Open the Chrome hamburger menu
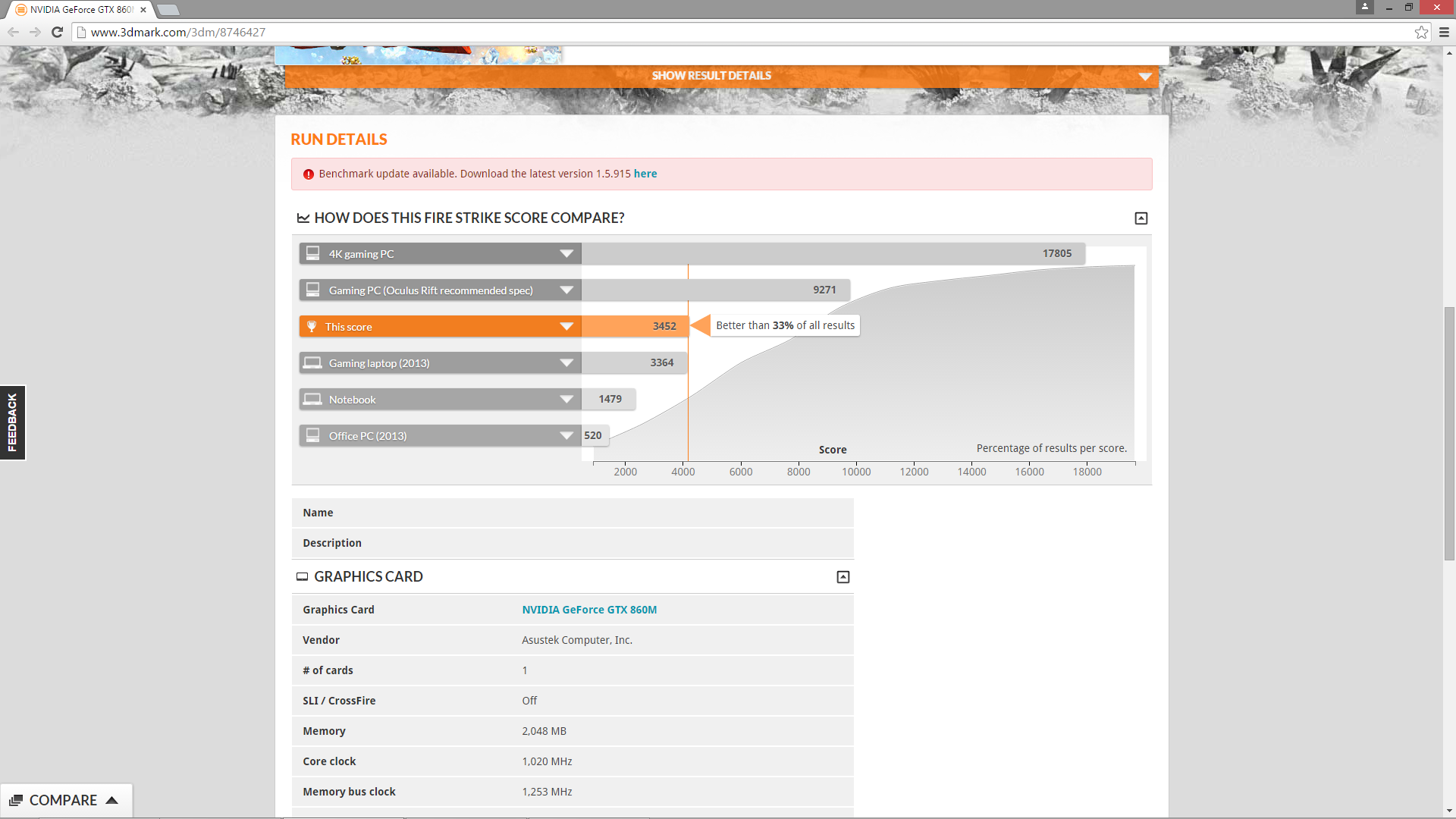Viewport: 1456px width, 819px height. (1444, 32)
